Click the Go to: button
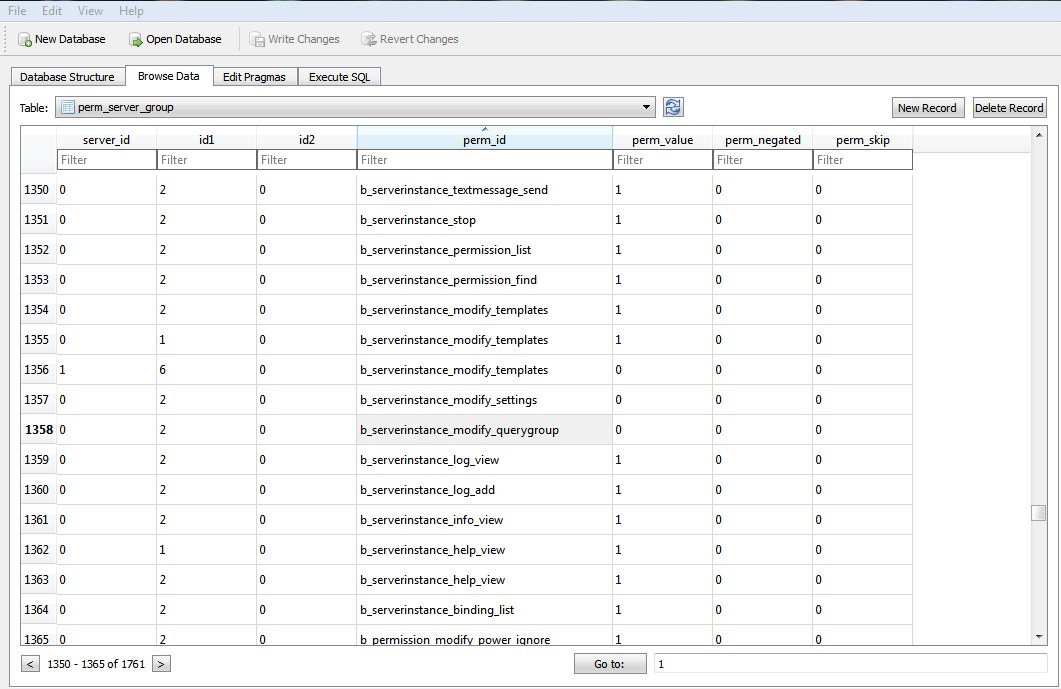 point(610,664)
